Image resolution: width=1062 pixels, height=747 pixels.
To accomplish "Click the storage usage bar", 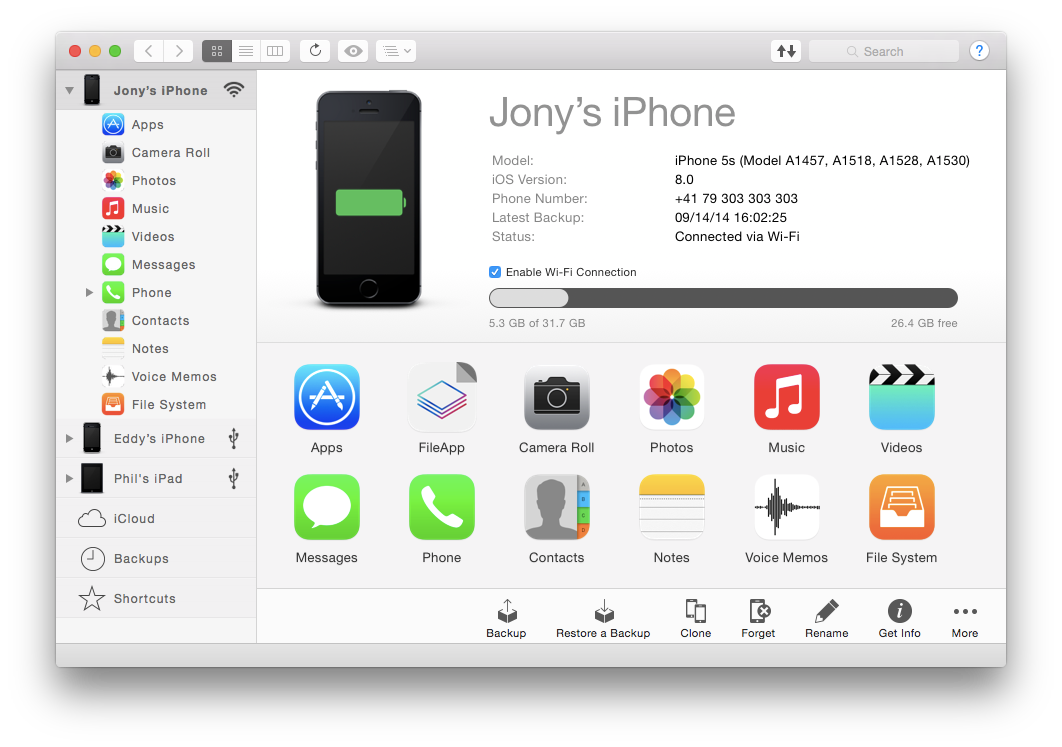I will (722, 298).
